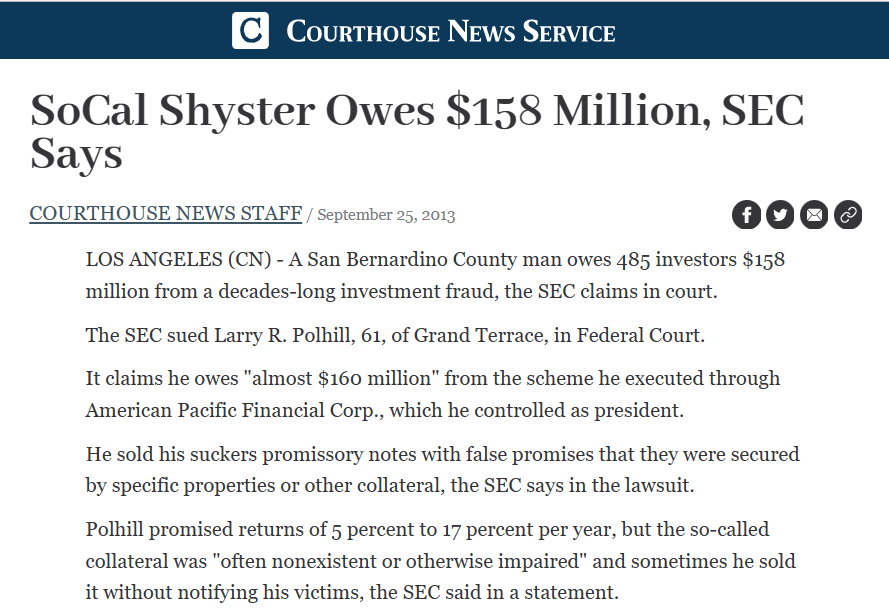Click 'almost $160 million' quoted text
This screenshot has height=609, width=889.
(356, 379)
